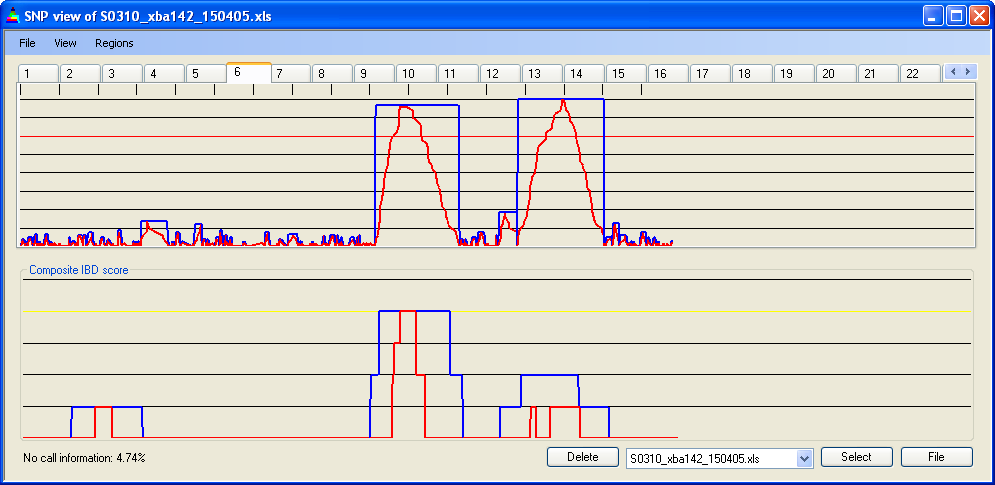Switch to chromosome tab 5
The image size is (995, 485).
click(x=206, y=74)
